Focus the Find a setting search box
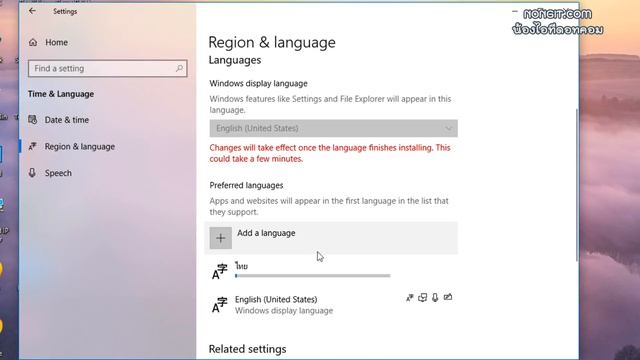Image resolution: width=640 pixels, height=360 pixels. pyautogui.click(x=108, y=68)
